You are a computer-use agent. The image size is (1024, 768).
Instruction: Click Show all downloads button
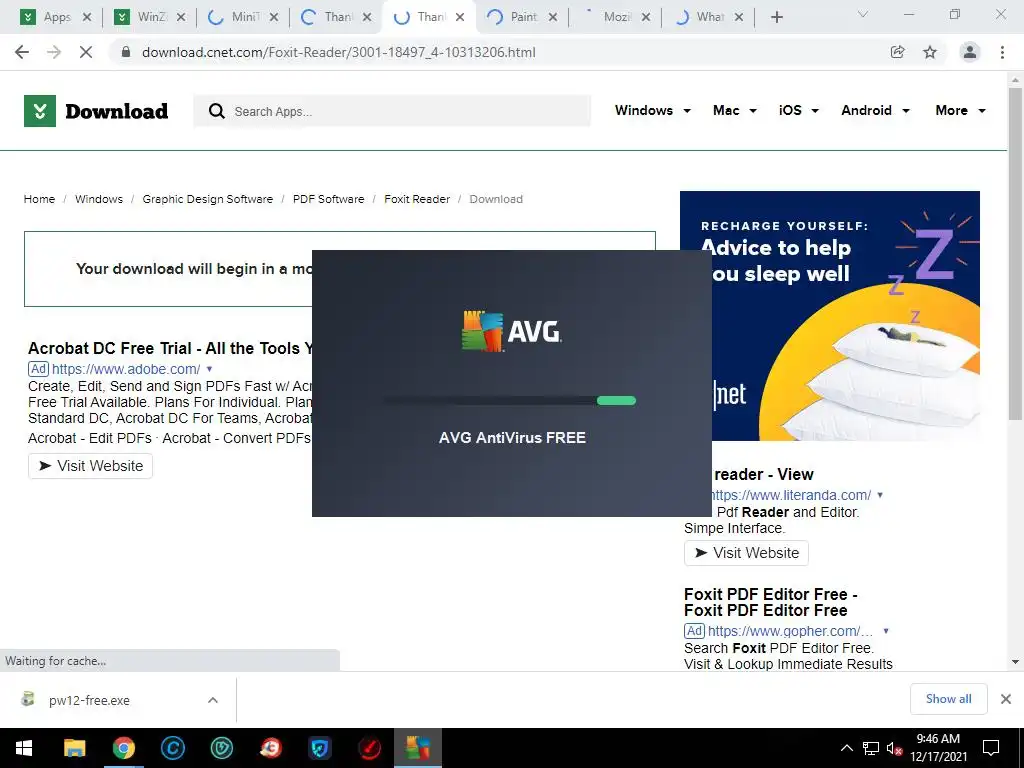pos(948,699)
